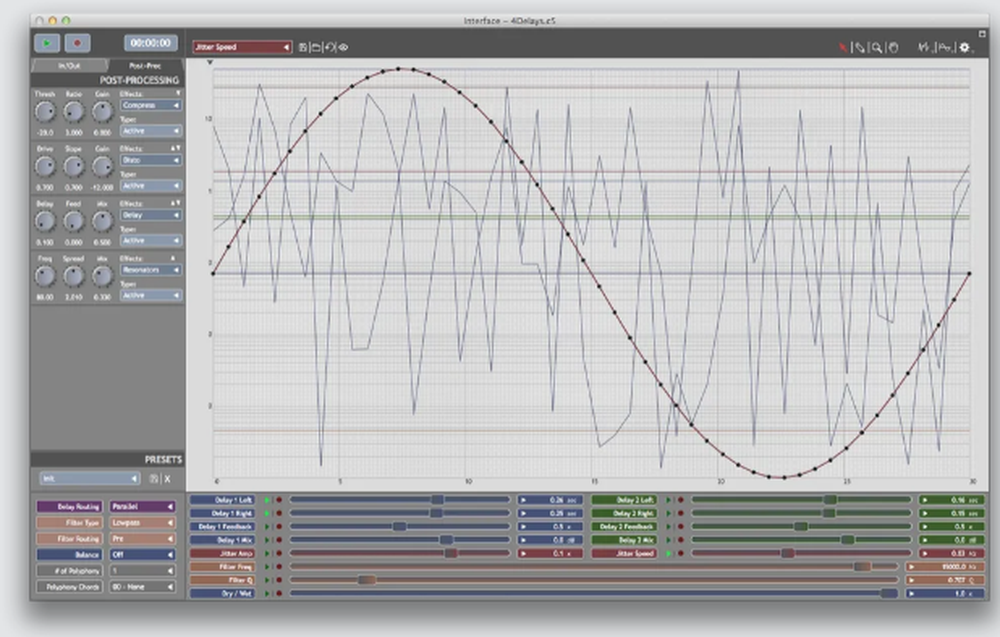Viewport: 1000px width, 637px height.
Task: Open the Polyphony Chords dropdown
Action: coord(142,587)
